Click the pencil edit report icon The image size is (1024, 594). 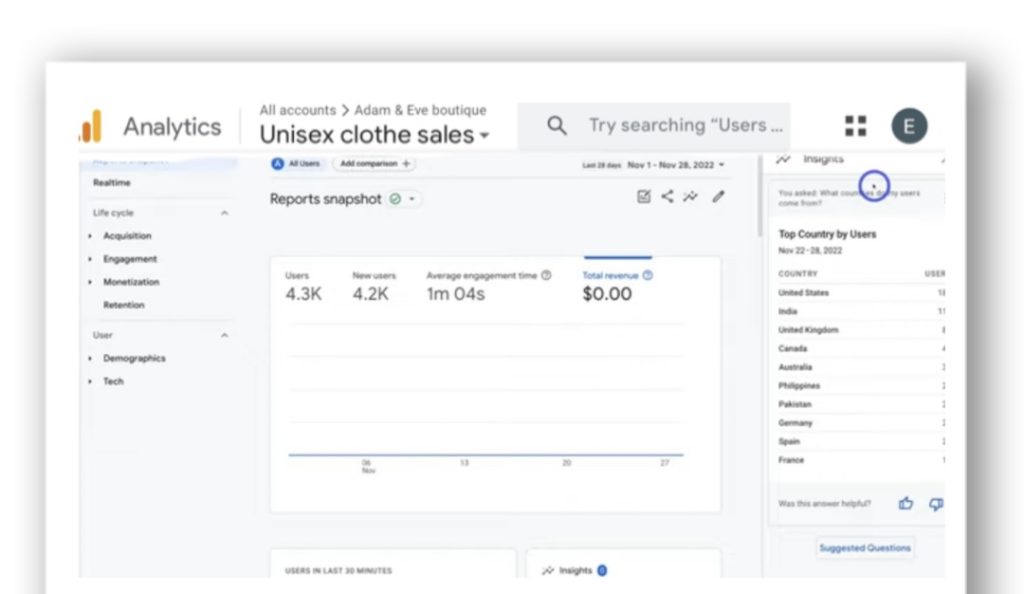[718, 197]
